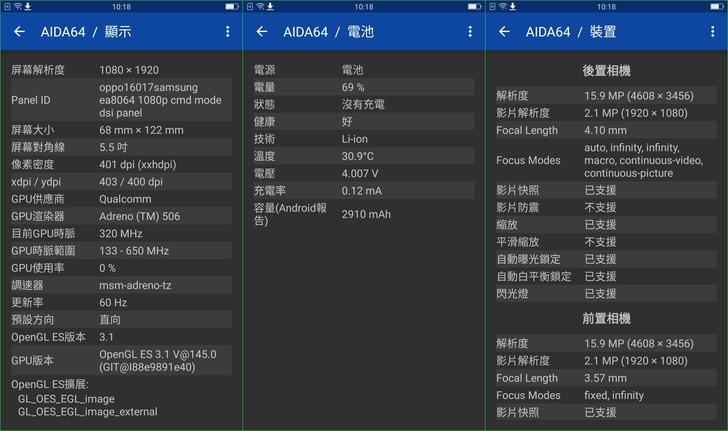Go back from the 電池 screen

pyautogui.click(x=262, y=32)
